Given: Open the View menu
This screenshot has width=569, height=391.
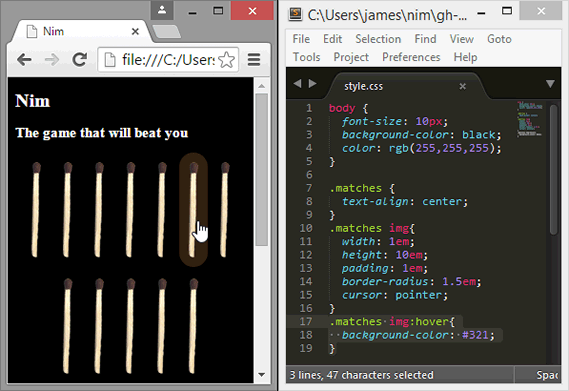Looking at the screenshot, I should [x=462, y=39].
